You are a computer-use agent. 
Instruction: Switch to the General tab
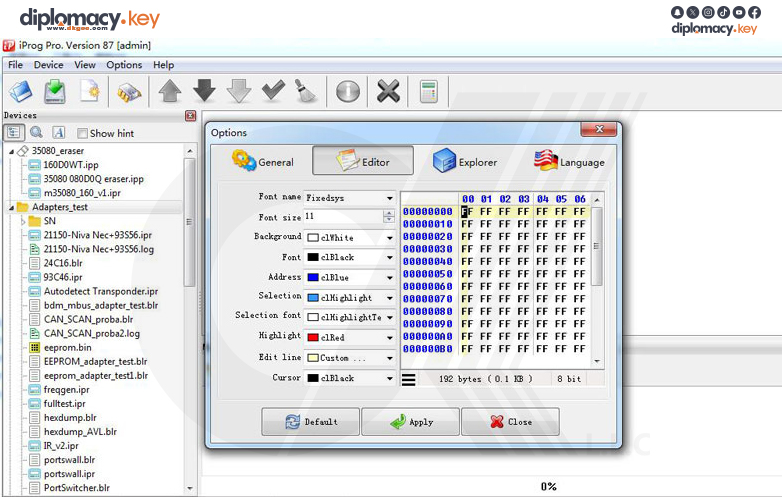[263, 161]
